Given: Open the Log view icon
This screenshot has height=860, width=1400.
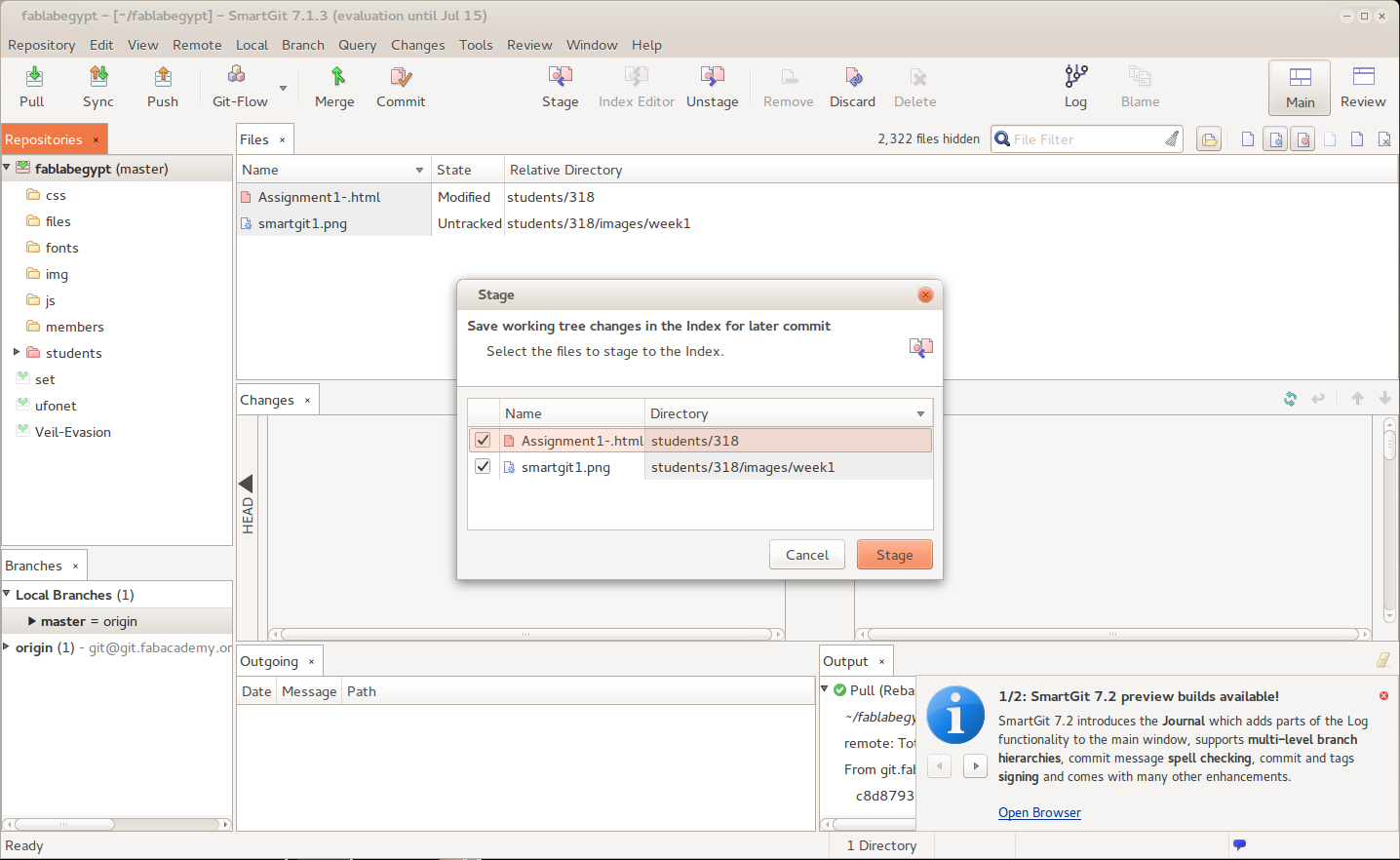Looking at the screenshot, I should coord(1076,76).
